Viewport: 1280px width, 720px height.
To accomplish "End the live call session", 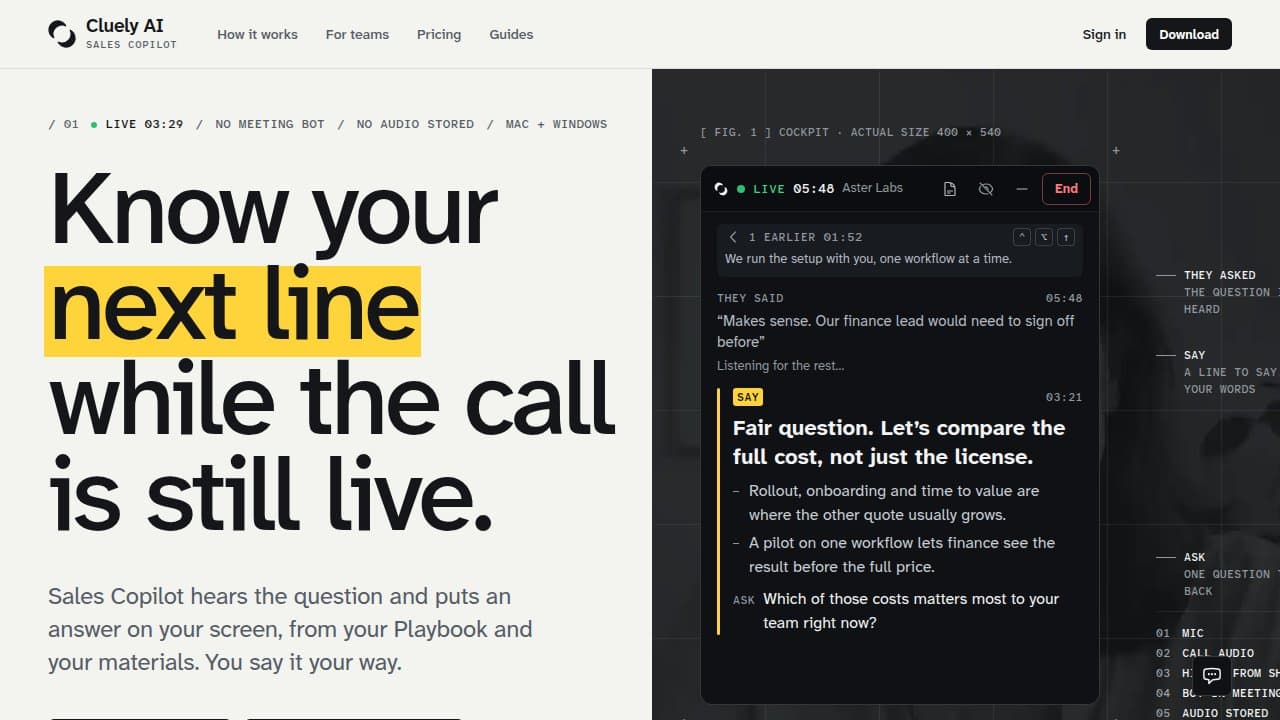I will pyautogui.click(x=1066, y=189).
